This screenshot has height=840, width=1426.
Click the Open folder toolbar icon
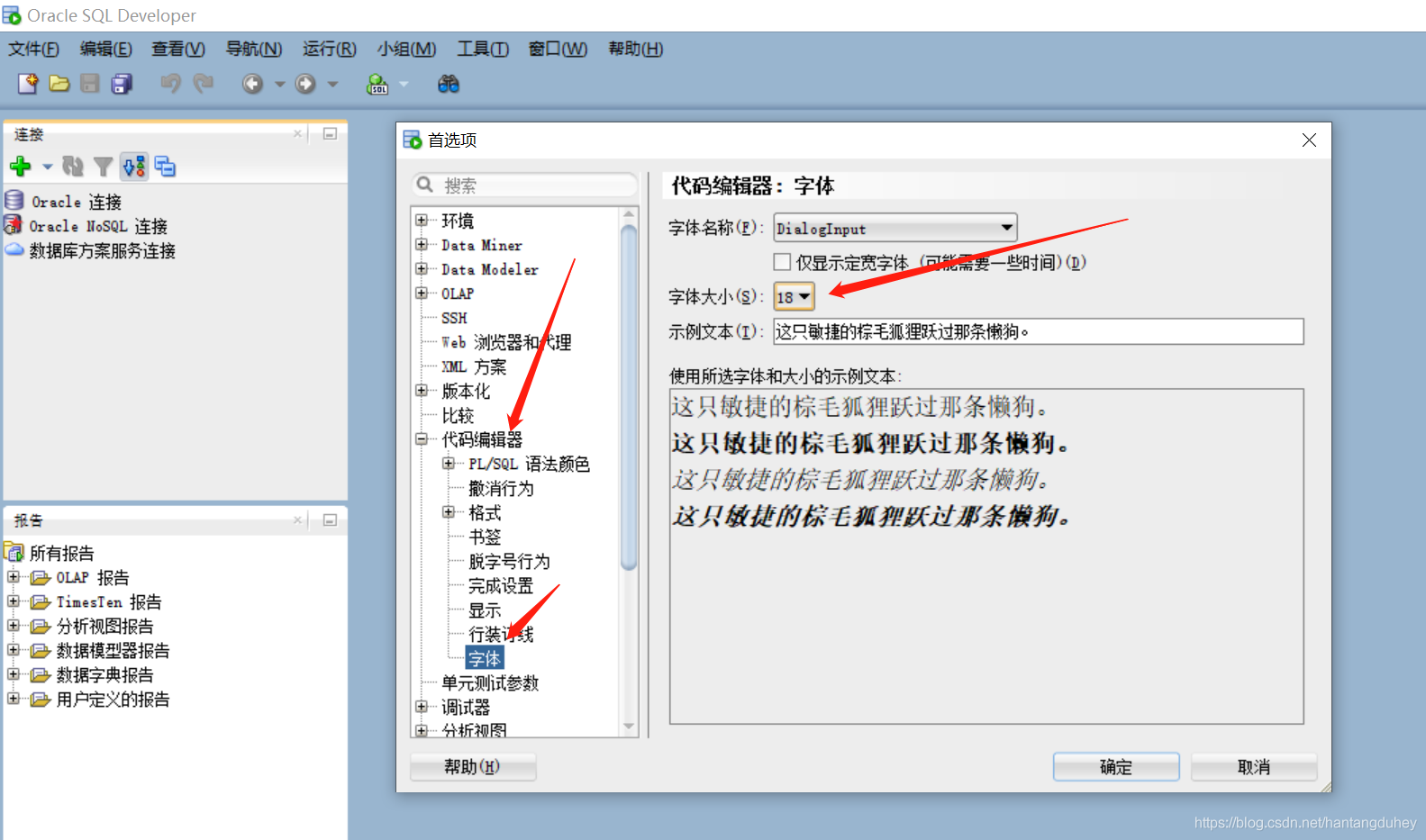(x=59, y=84)
